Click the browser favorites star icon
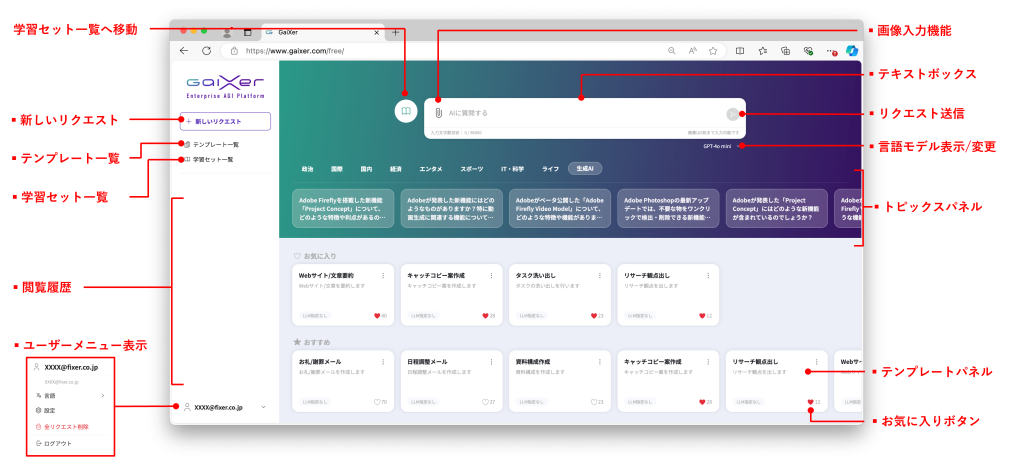The image size is (1024, 463). pos(713,50)
